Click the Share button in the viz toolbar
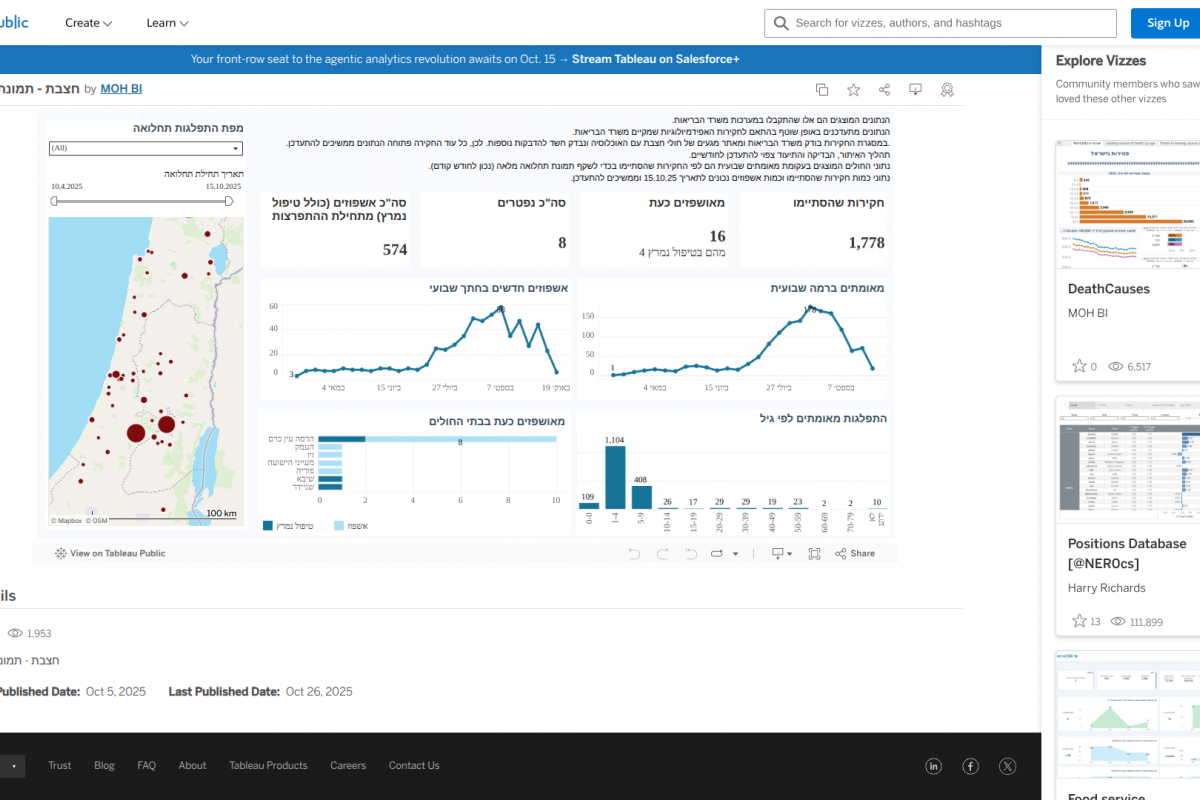 coord(855,553)
